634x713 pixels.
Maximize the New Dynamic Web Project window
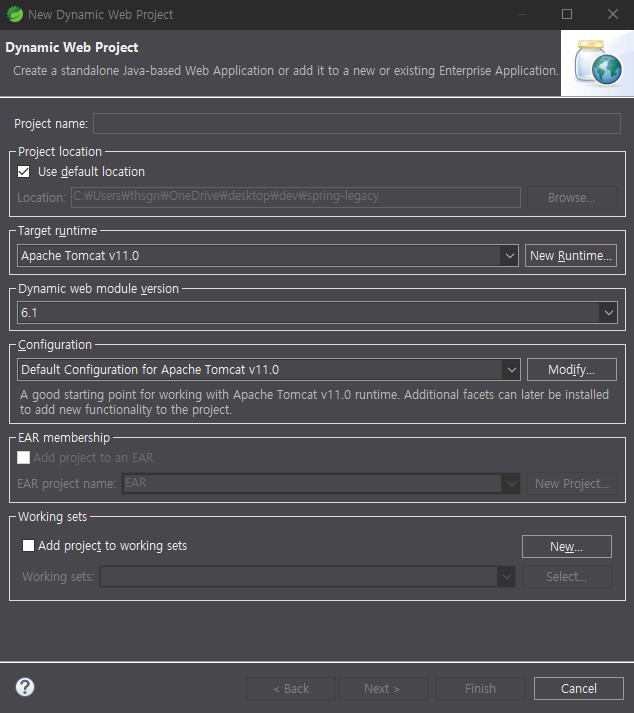567,14
